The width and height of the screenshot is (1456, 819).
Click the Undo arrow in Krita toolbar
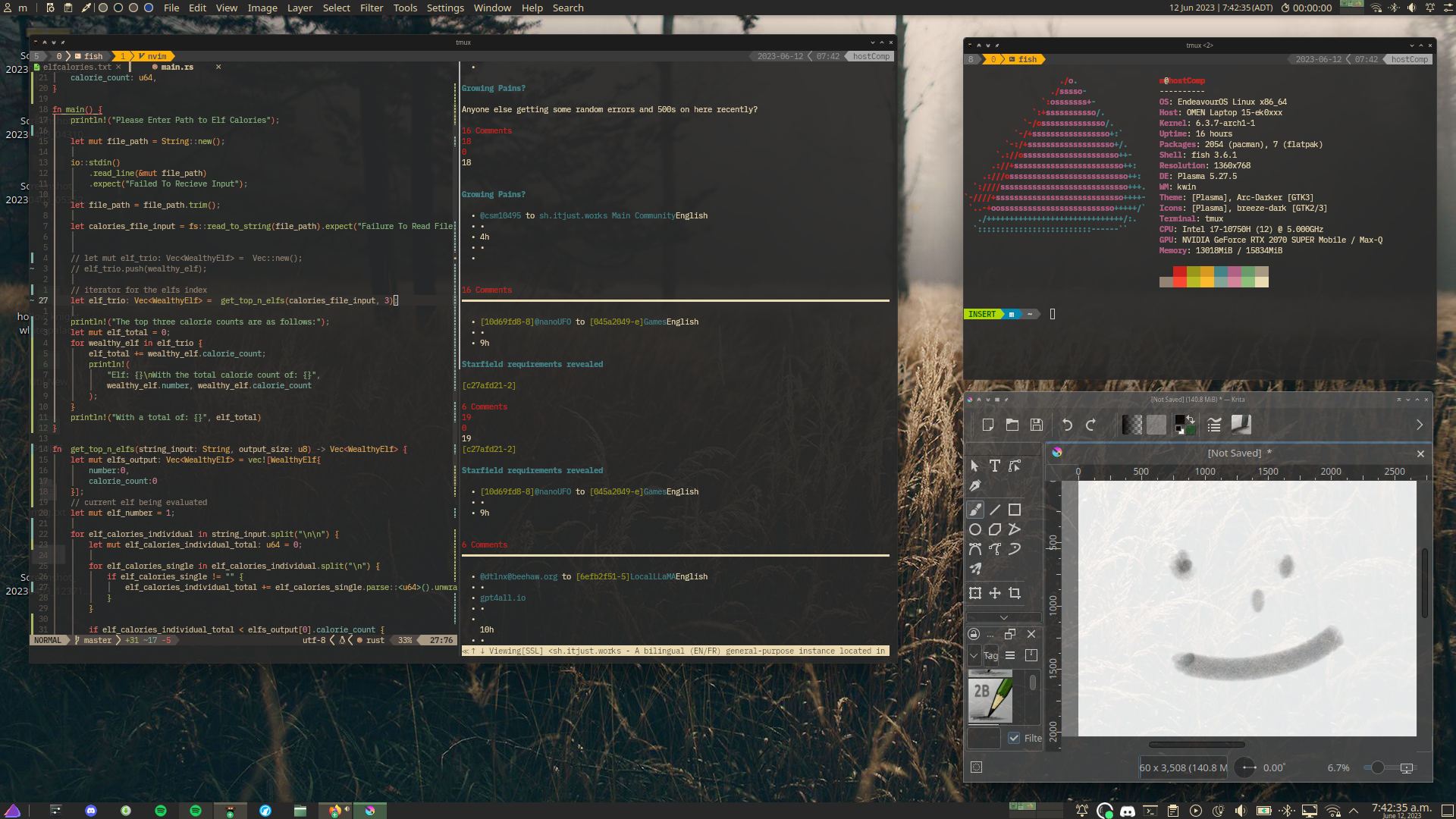pos(1067,425)
